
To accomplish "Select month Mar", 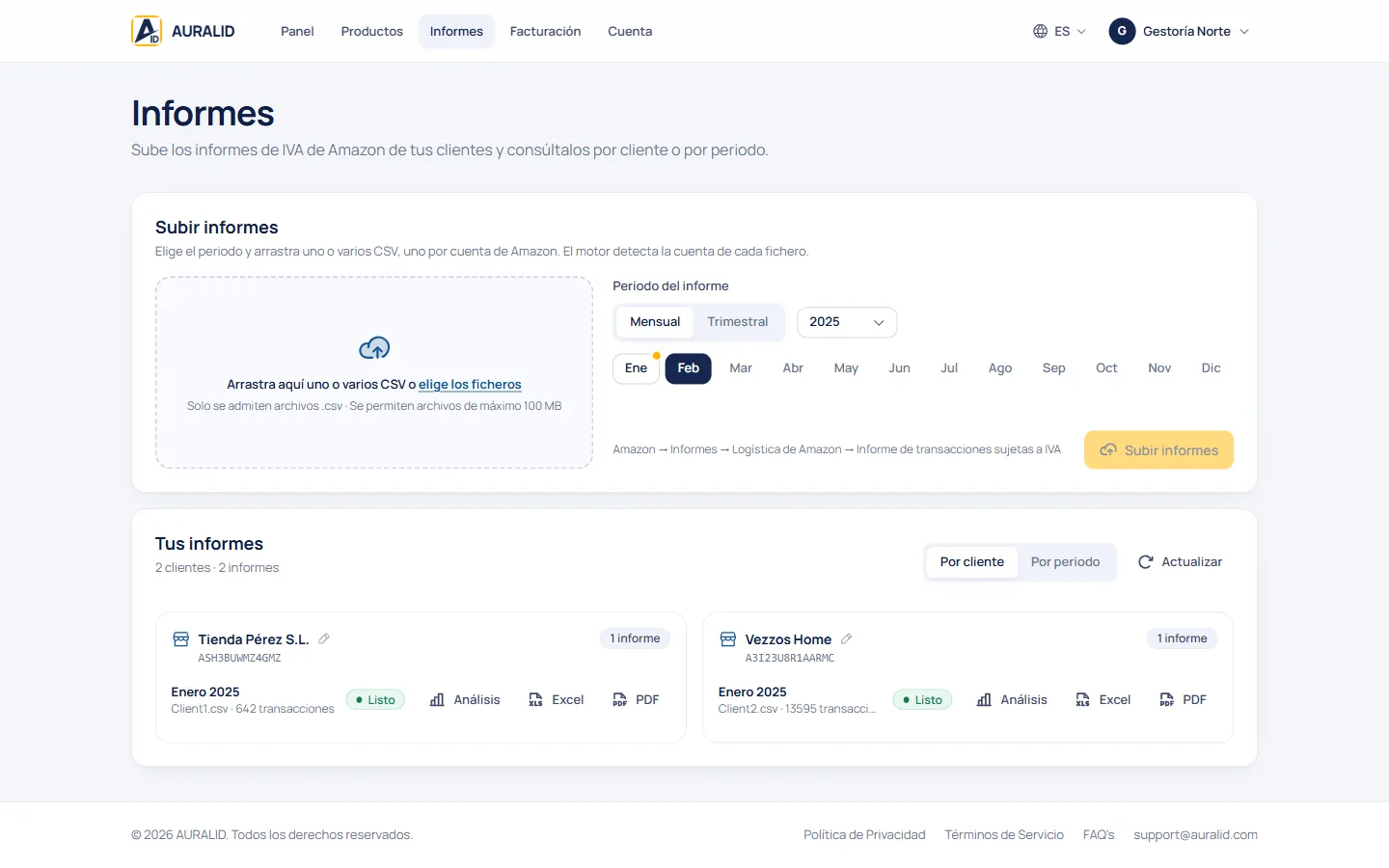I will tap(741, 368).
